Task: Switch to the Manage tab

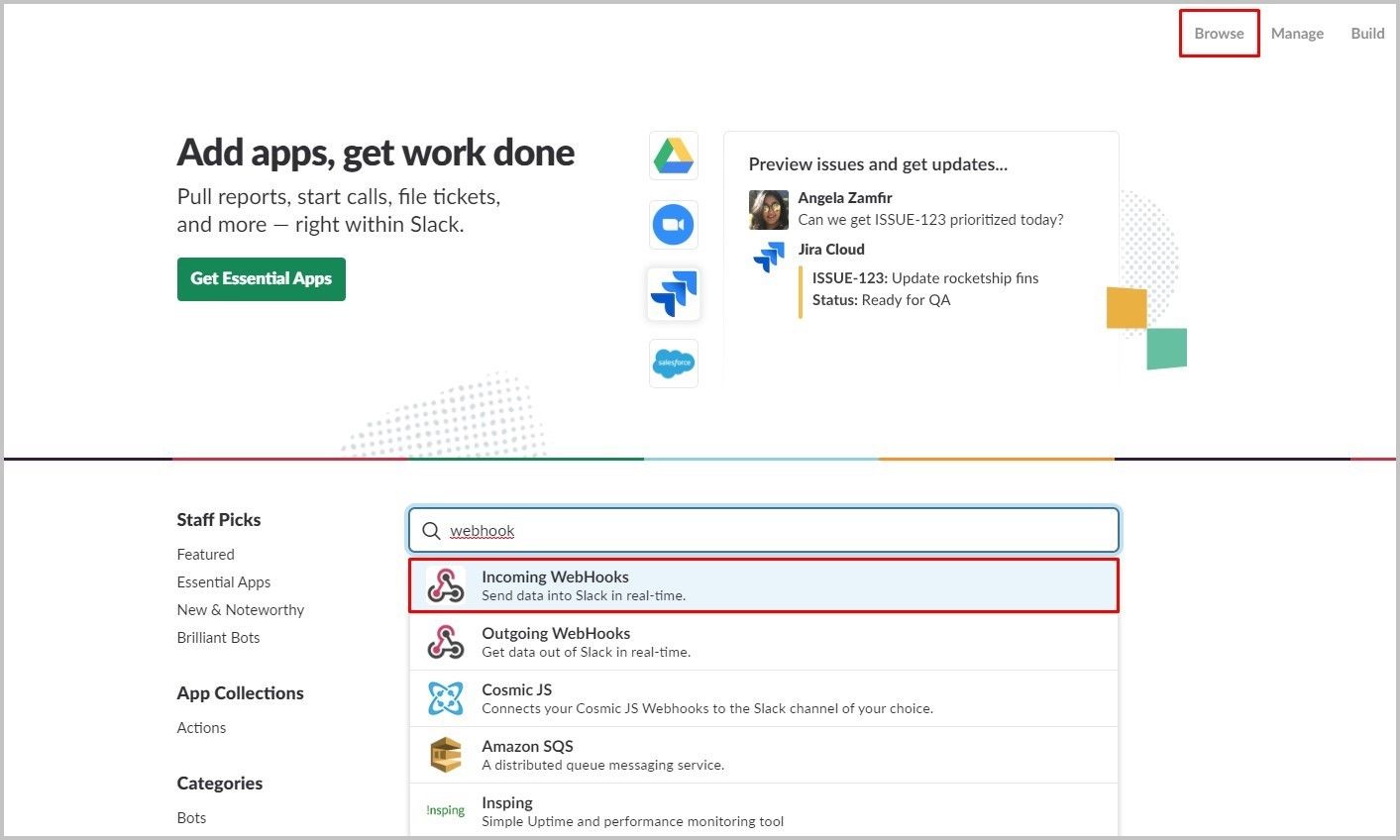Action: pos(1297,34)
